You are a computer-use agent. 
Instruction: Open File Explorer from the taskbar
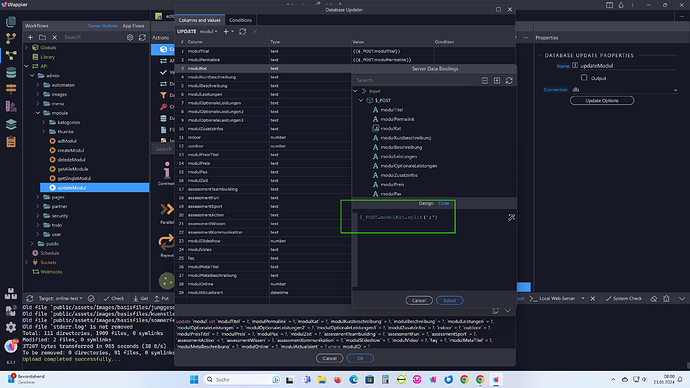(322, 380)
